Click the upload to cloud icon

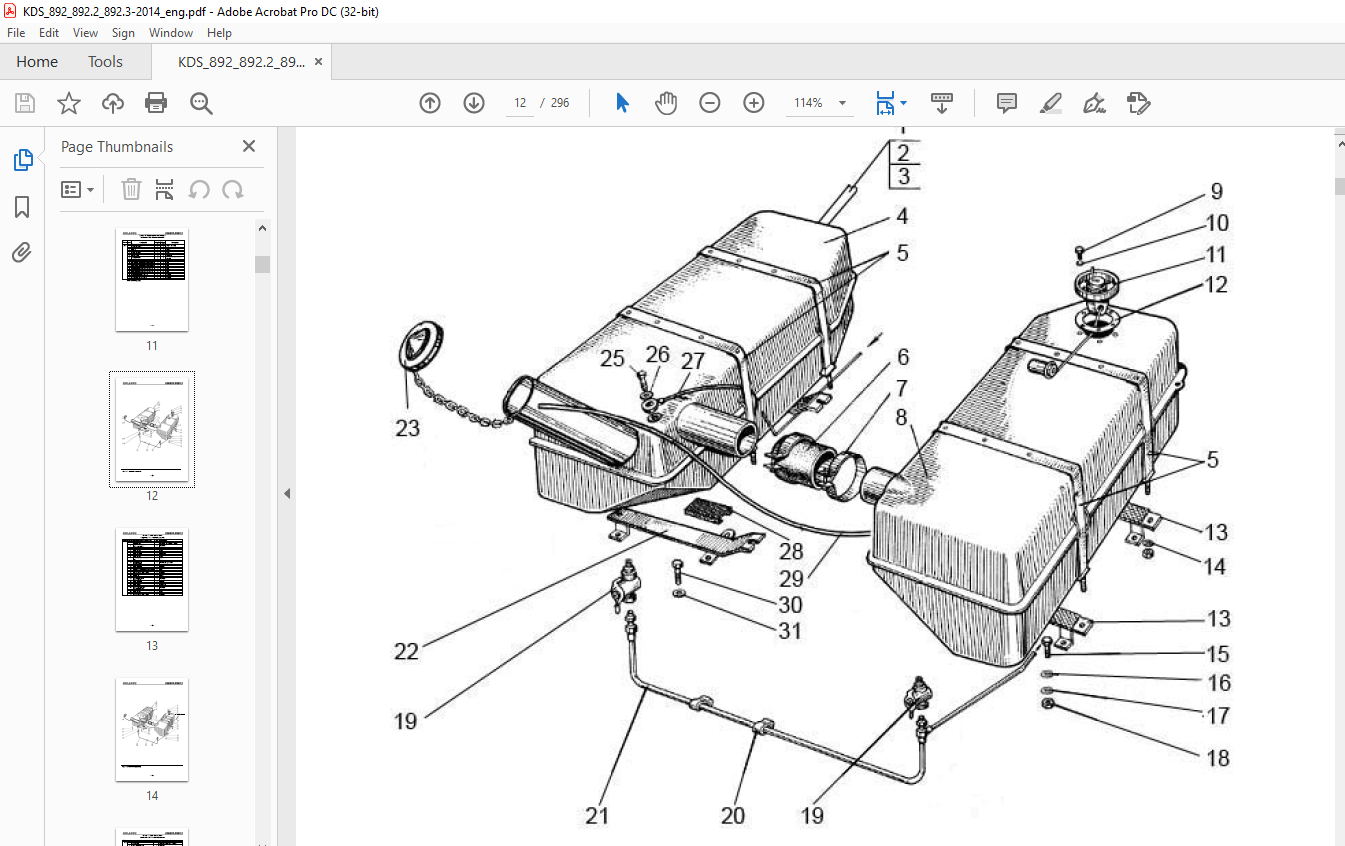coord(113,103)
